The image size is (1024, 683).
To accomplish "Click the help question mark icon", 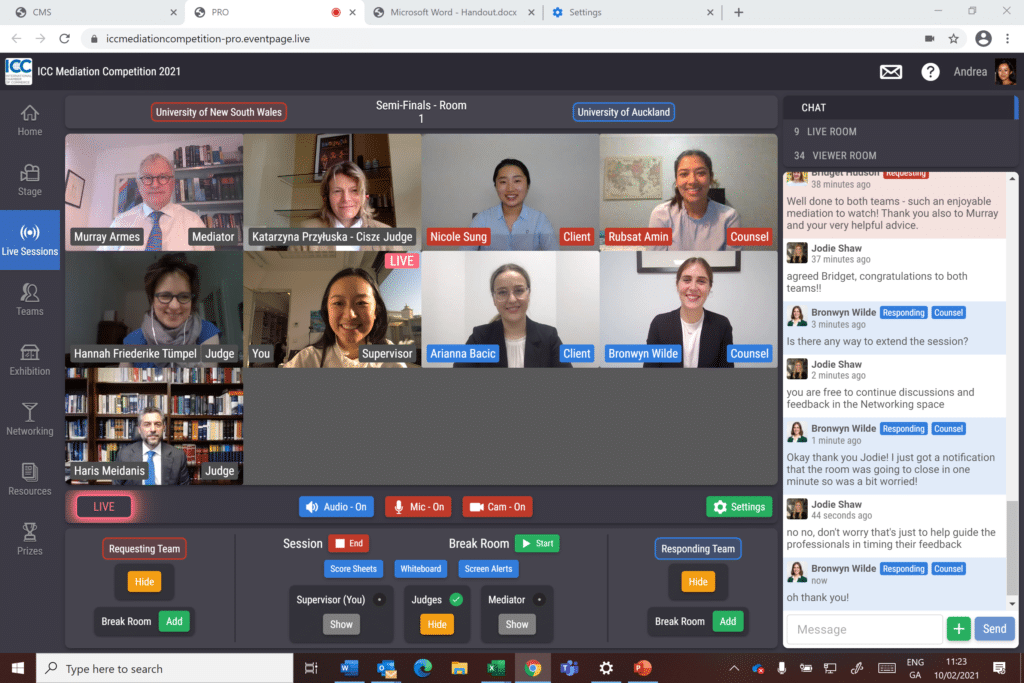I will (930, 72).
